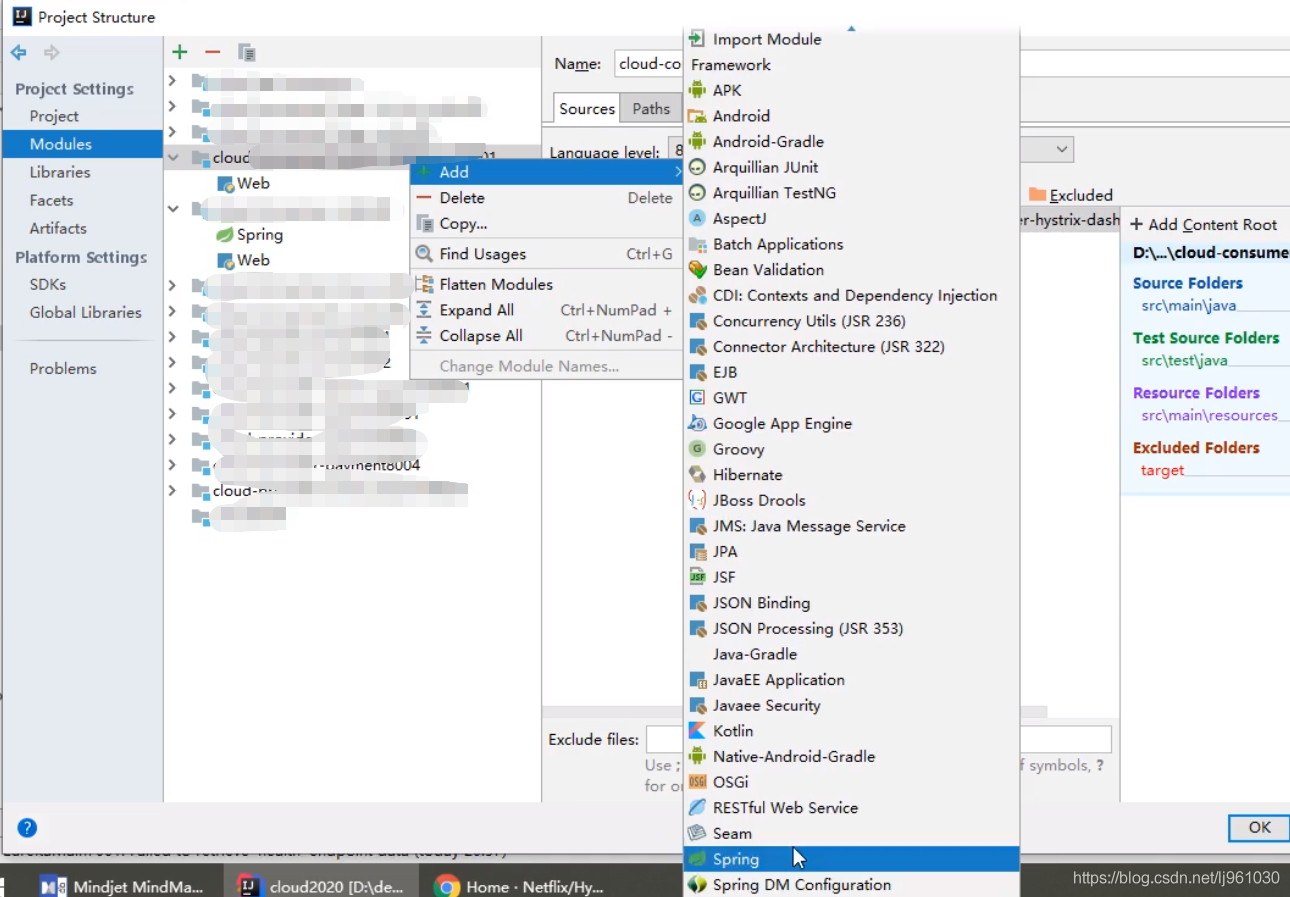
Task: Choose Add in context menu
Action: pyautogui.click(x=546, y=172)
